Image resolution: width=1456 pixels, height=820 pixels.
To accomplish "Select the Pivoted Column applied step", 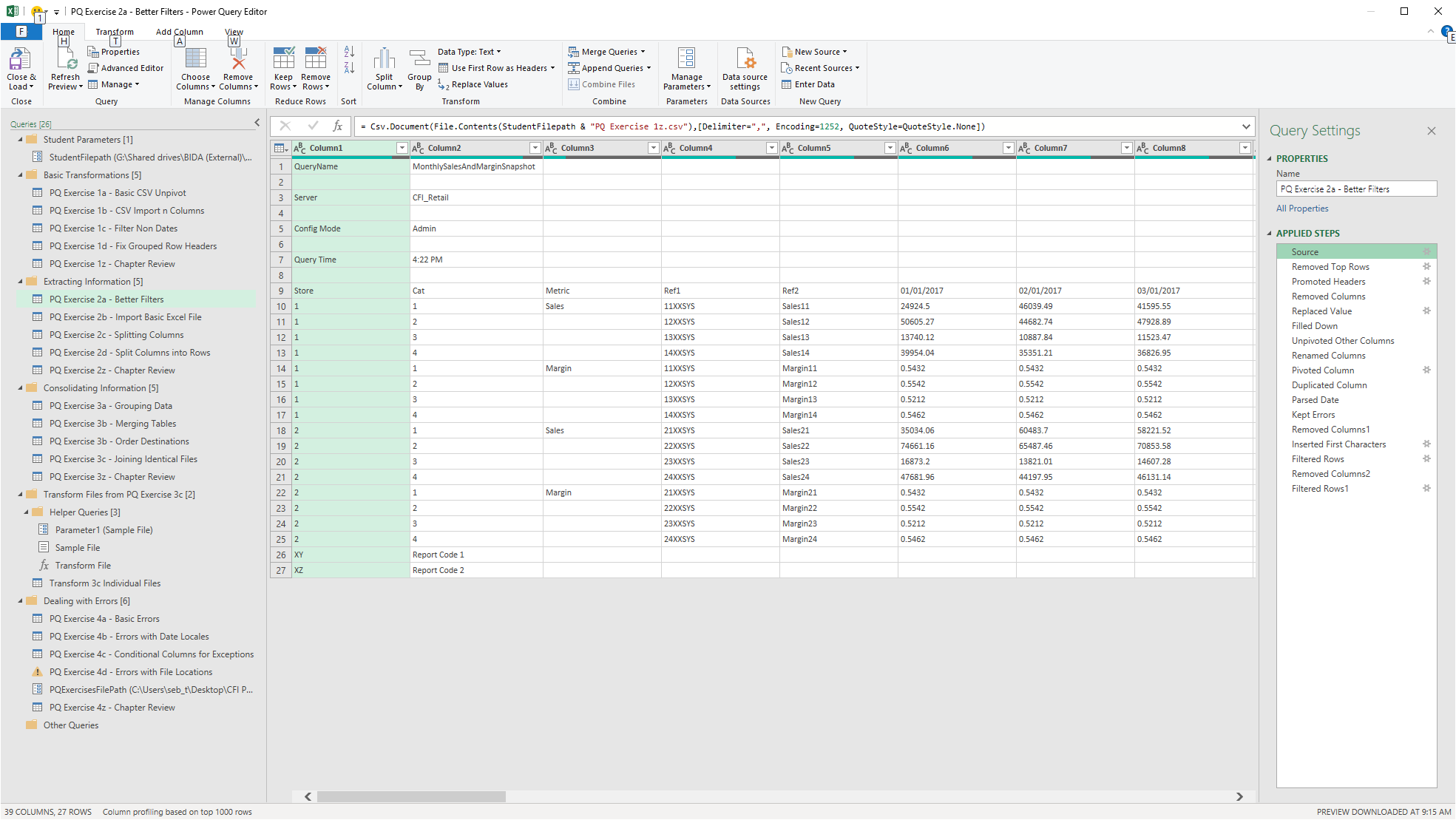I will point(1322,370).
